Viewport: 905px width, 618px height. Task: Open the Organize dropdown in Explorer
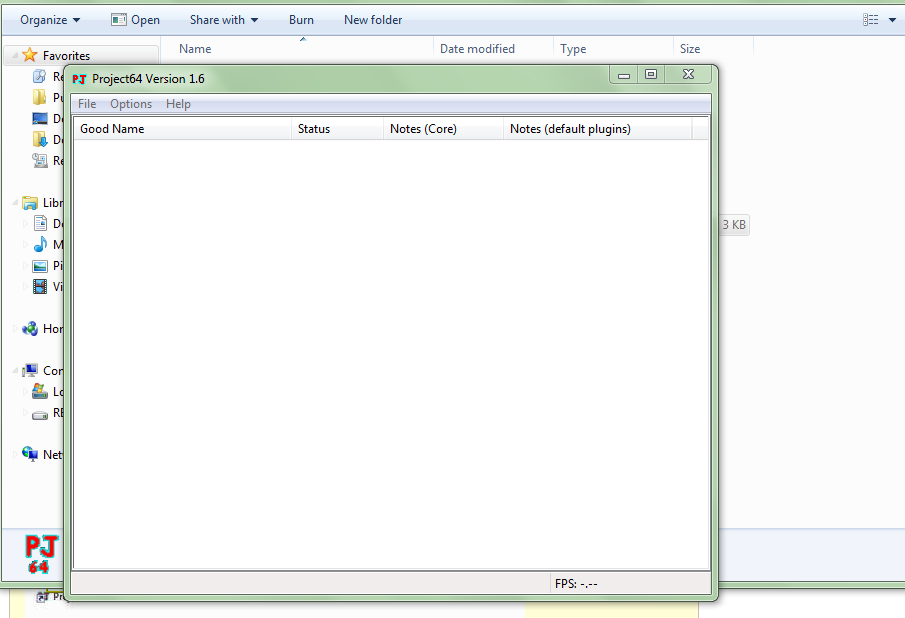pyautogui.click(x=50, y=20)
